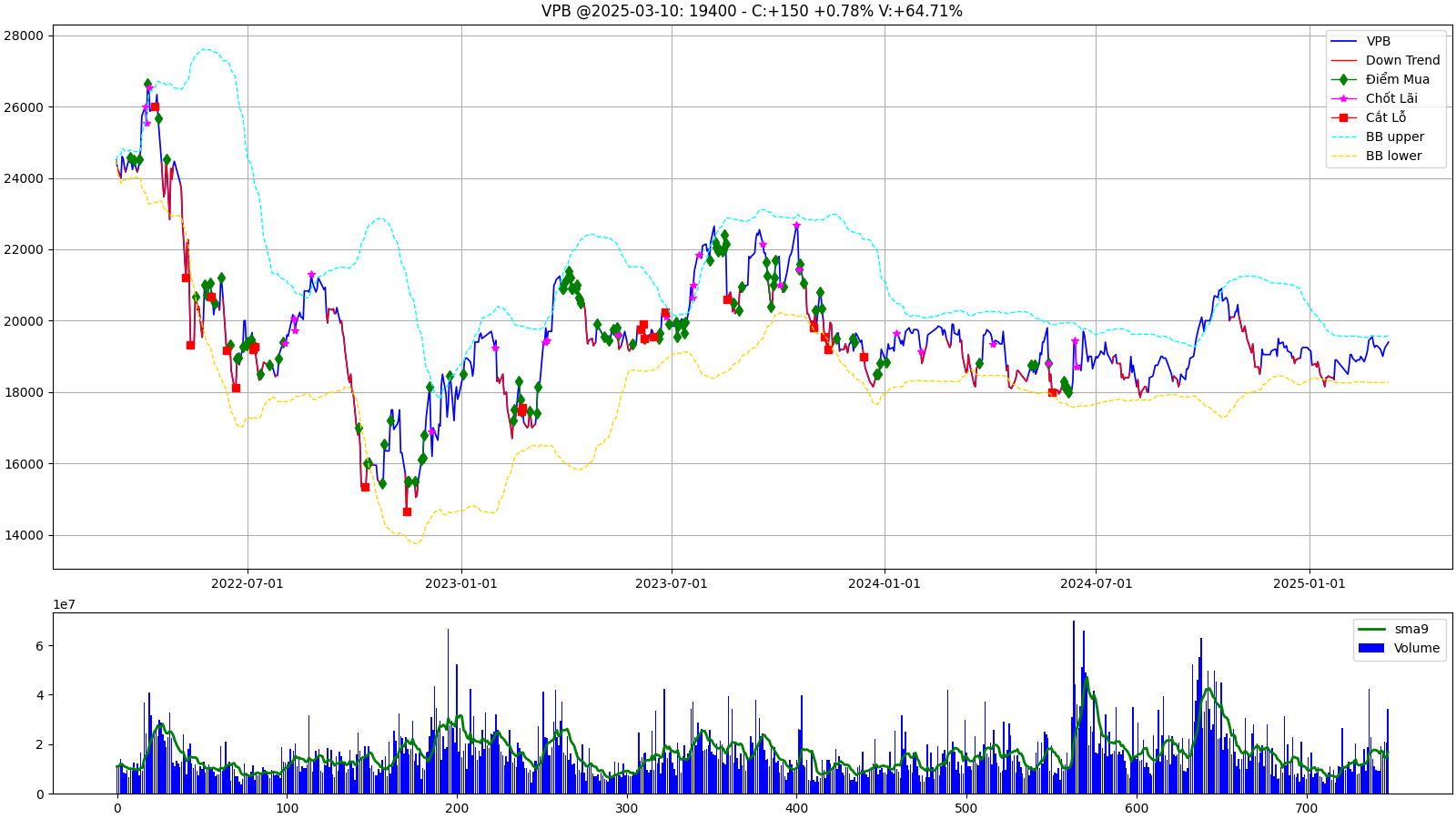Click the volume x-axis label 200
Image resolution: width=1456 pixels, height=819 pixels.
coord(457,808)
